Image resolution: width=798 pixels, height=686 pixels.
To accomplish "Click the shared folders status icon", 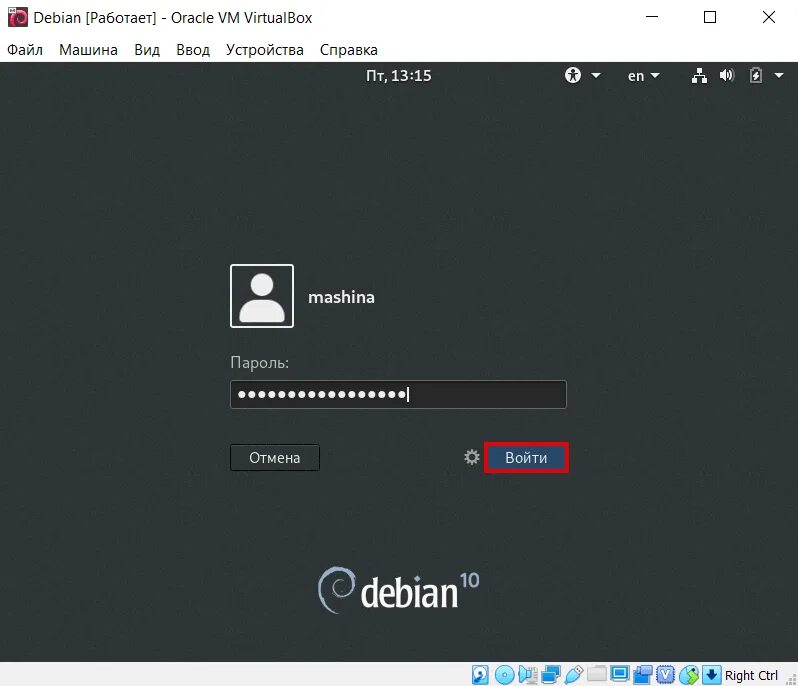I will click(x=596, y=674).
